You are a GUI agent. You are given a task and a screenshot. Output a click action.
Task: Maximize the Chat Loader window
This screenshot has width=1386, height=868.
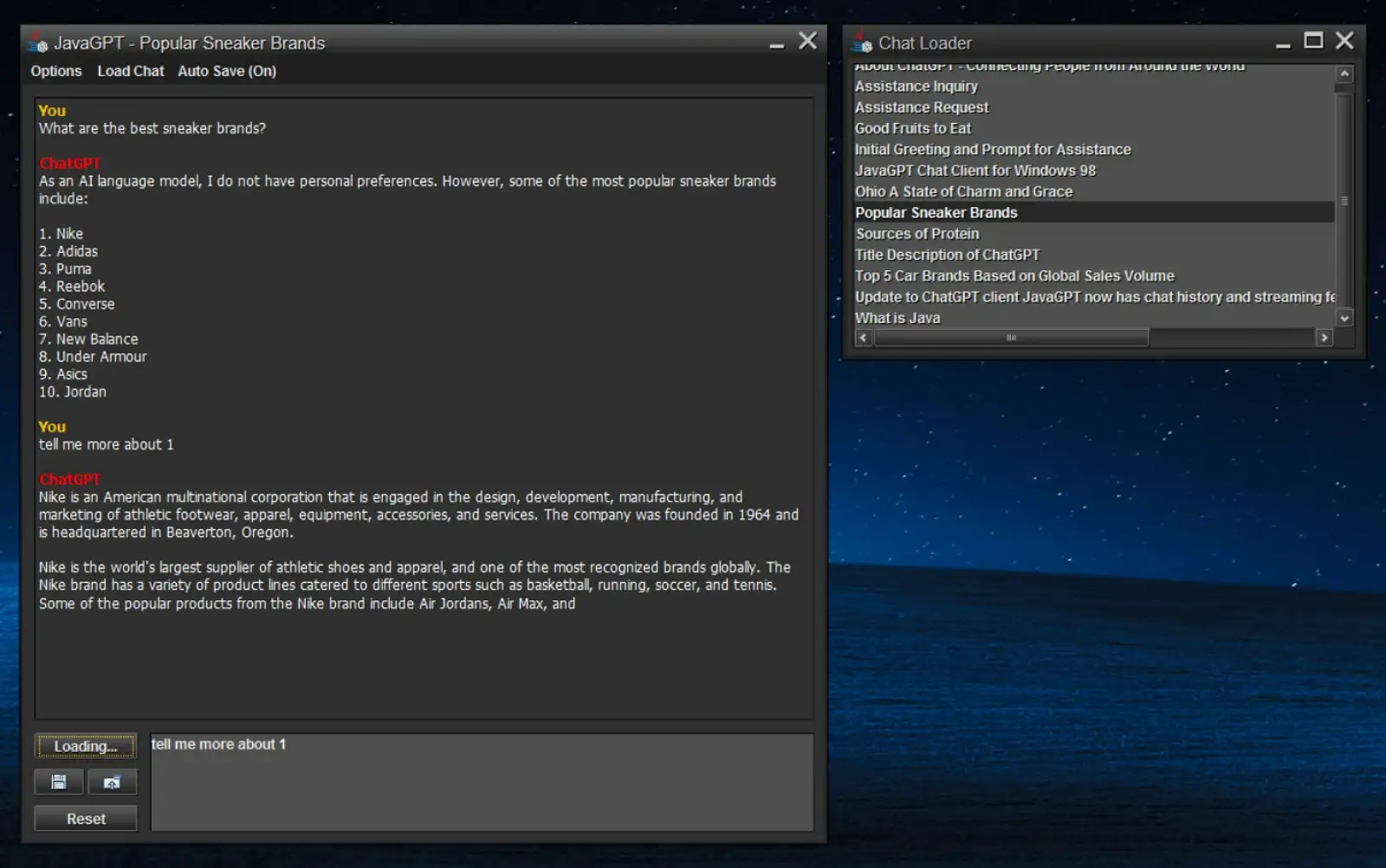pyautogui.click(x=1313, y=41)
